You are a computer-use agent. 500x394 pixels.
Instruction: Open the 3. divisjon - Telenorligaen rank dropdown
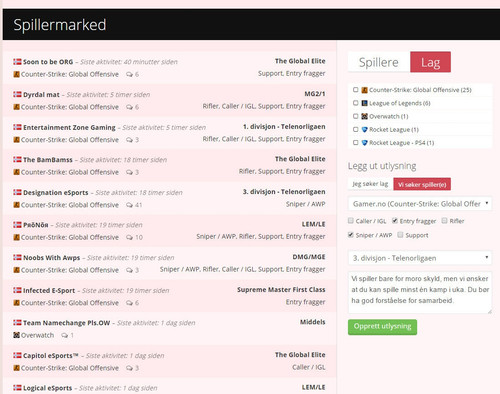tap(420, 258)
